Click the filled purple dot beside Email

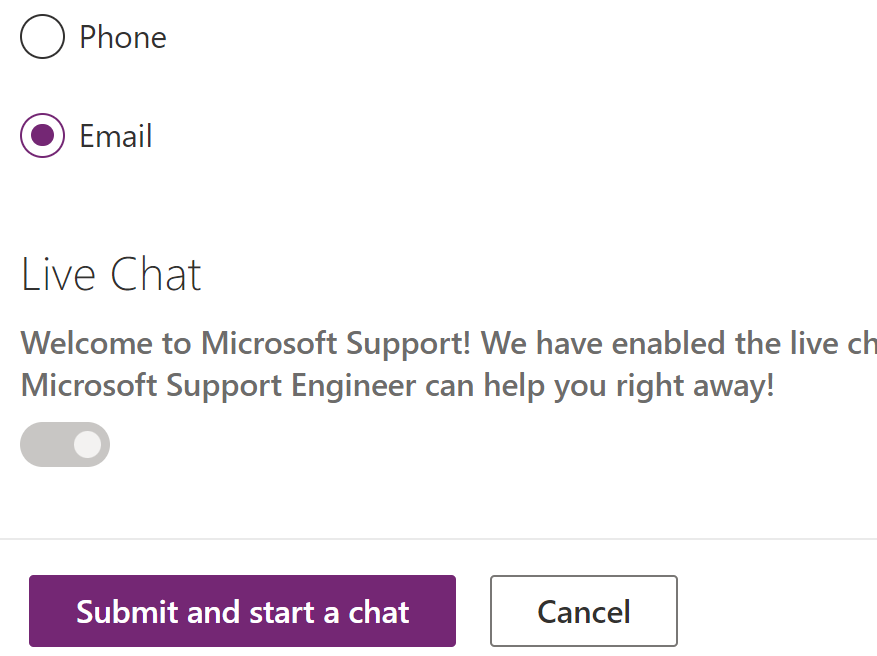tap(43, 135)
